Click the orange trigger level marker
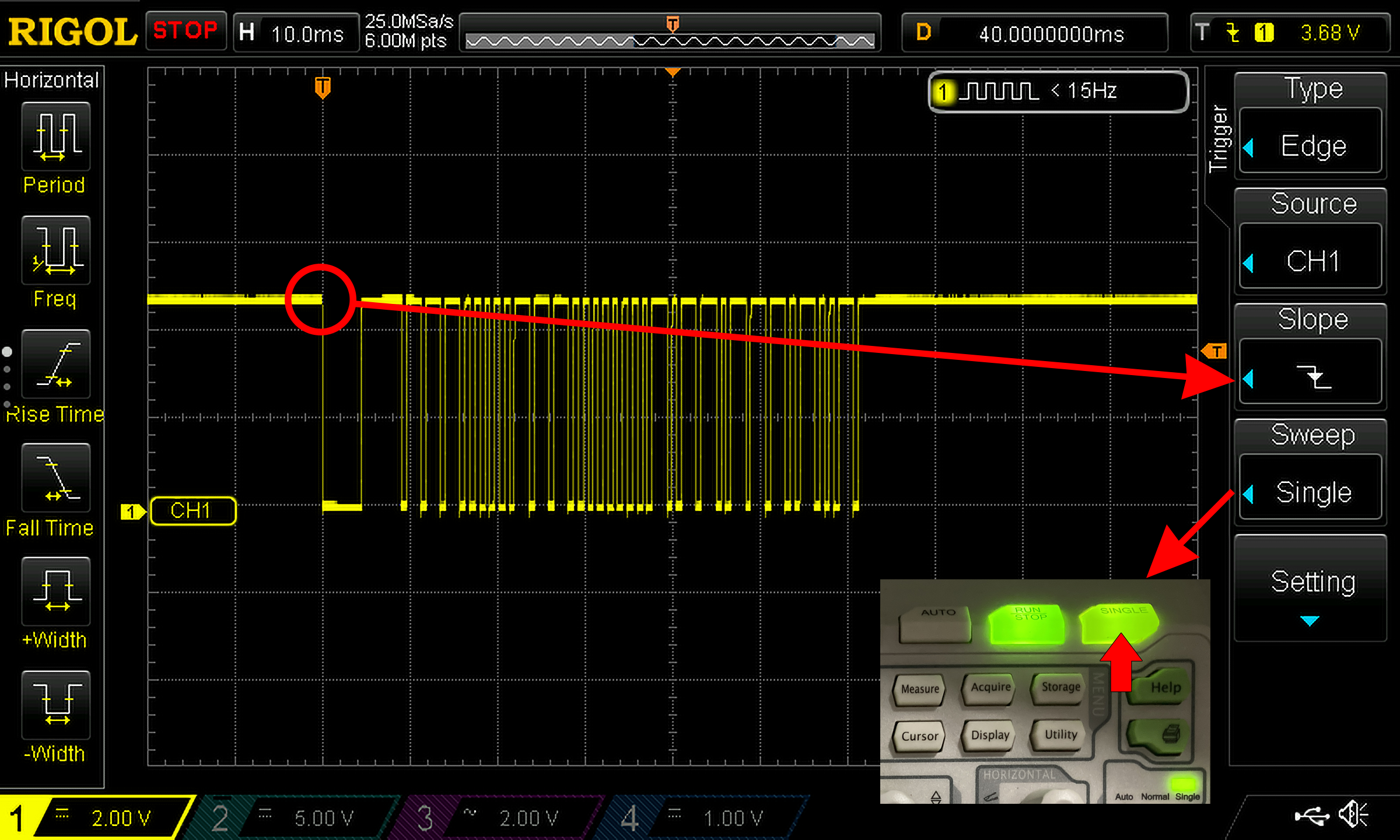This screenshot has height=840, width=1400. 1214,351
